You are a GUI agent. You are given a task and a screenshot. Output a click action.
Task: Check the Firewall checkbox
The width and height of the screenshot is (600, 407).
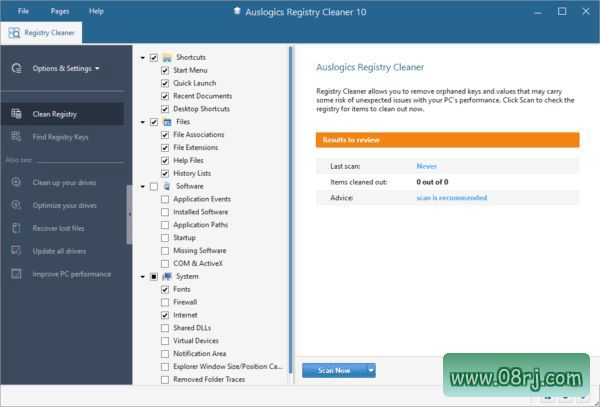click(x=165, y=302)
